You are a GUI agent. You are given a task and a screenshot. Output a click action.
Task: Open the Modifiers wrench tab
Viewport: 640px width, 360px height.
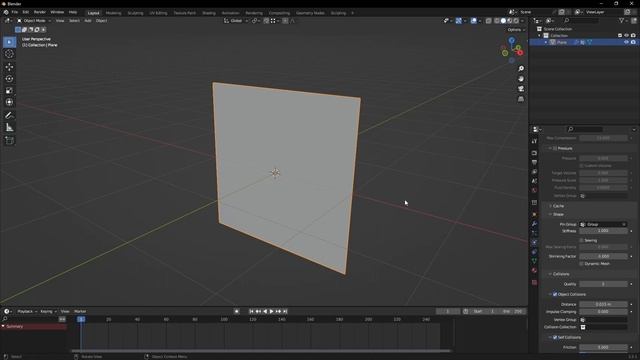click(x=534, y=224)
